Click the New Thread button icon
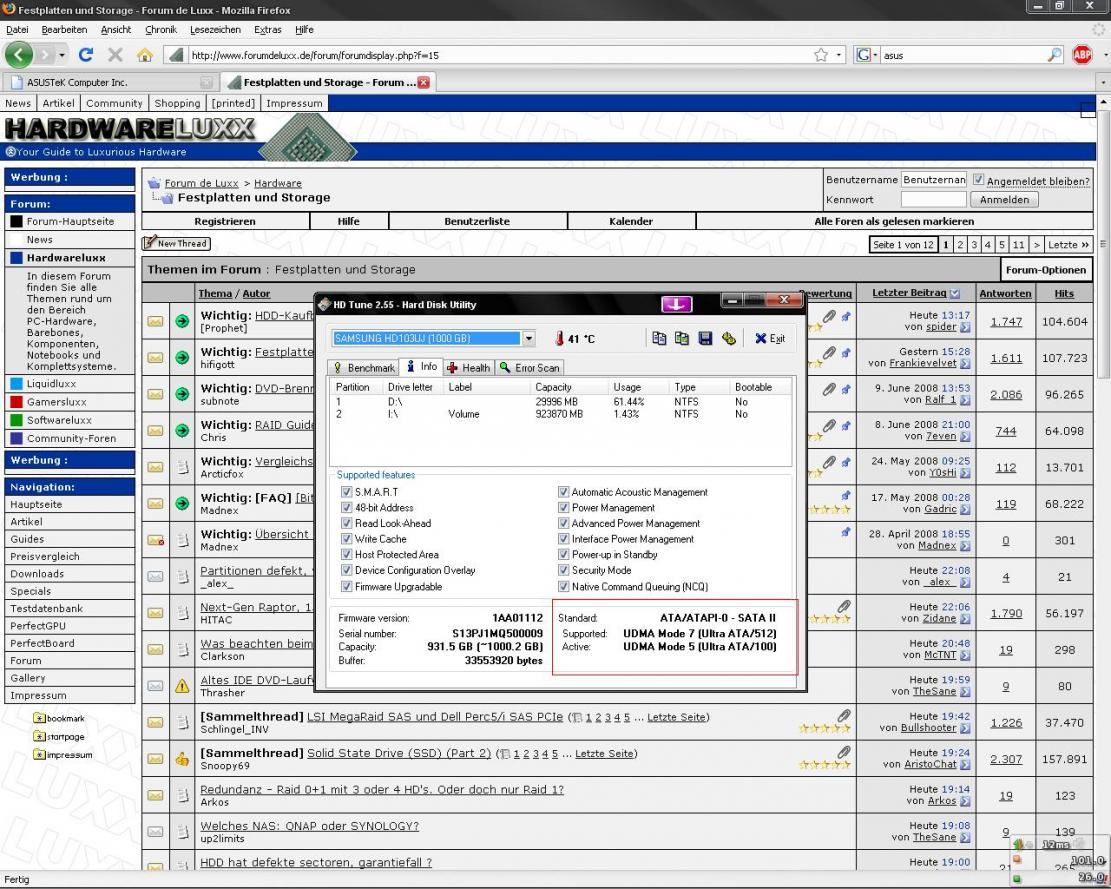Viewport: 1111px width, 889px height. click(x=176, y=243)
